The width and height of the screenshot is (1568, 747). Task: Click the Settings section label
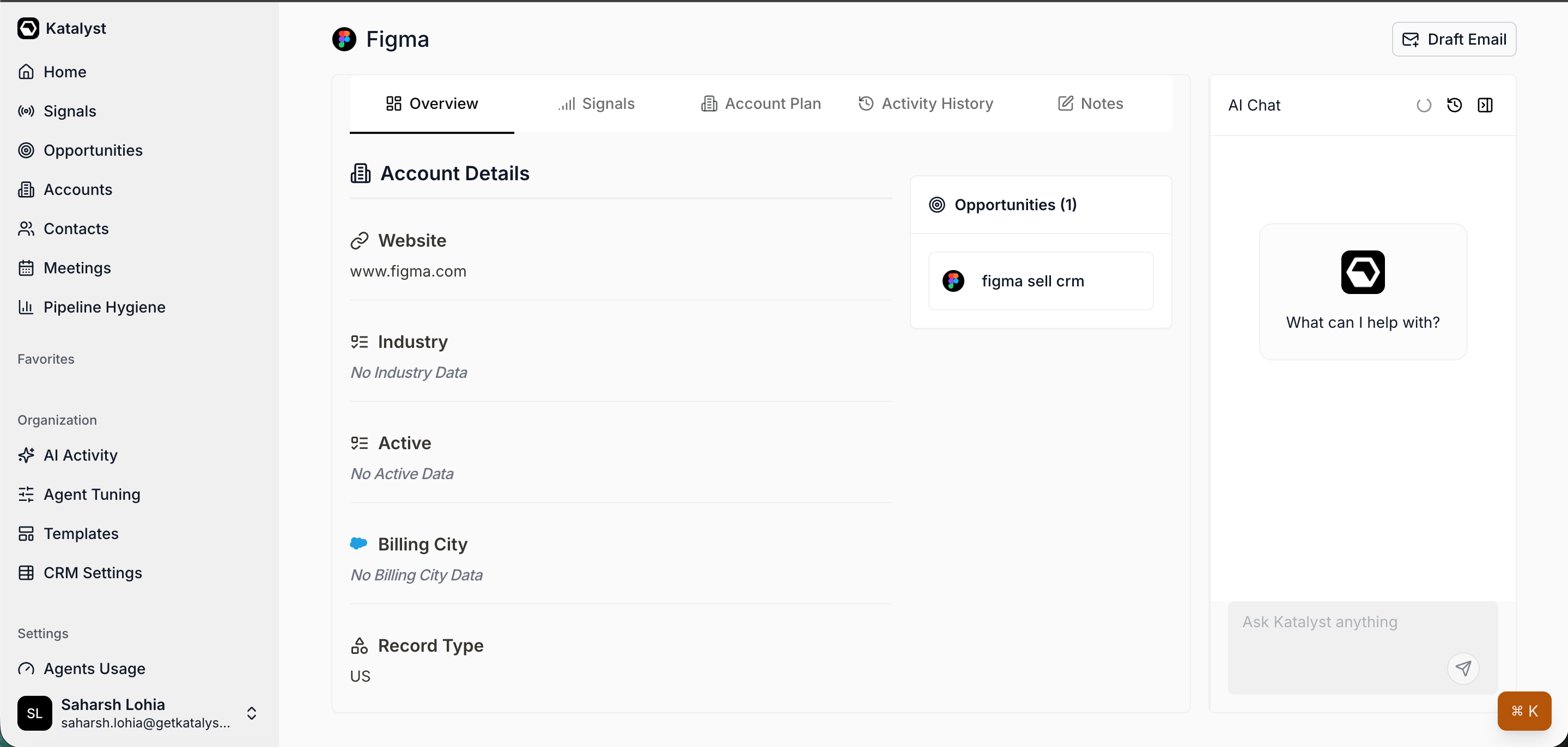point(42,633)
